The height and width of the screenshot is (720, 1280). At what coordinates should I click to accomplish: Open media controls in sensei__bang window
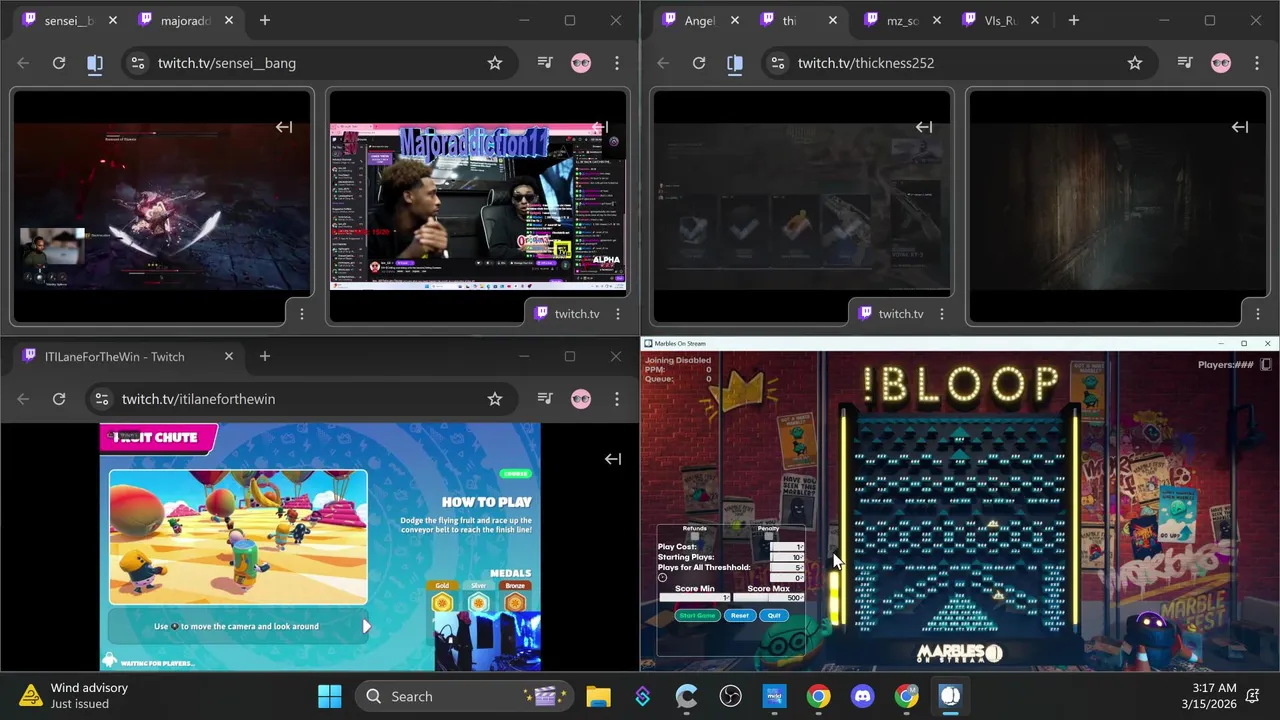(x=545, y=63)
